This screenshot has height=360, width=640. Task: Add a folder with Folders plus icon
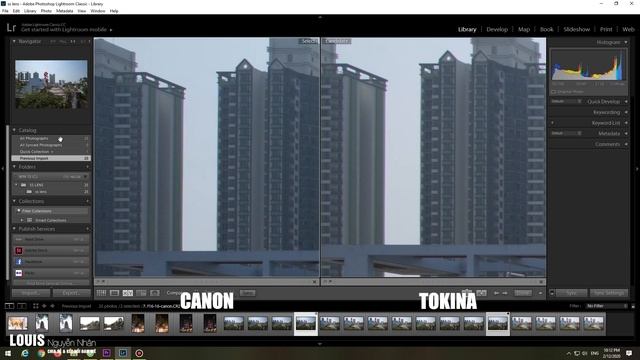tap(87, 167)
